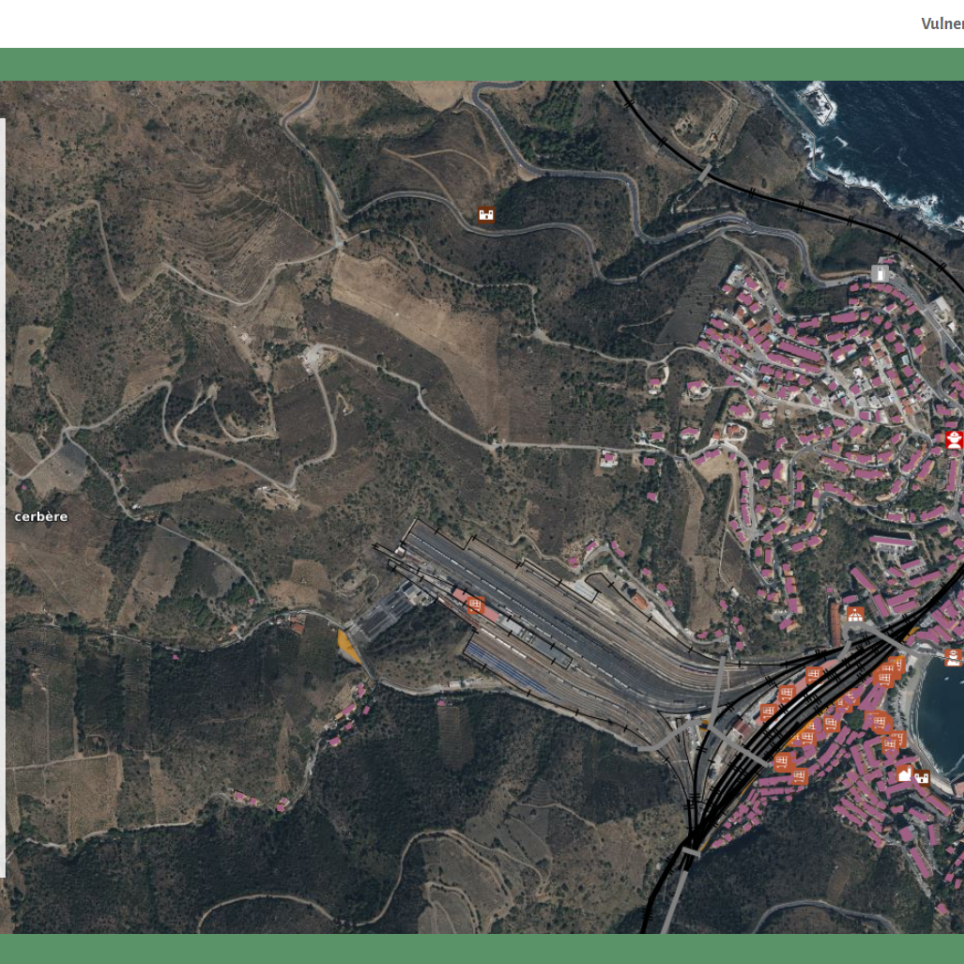Click the white factory icon near the beach
This screenshot has width=964, height=964.
point(904,773)
